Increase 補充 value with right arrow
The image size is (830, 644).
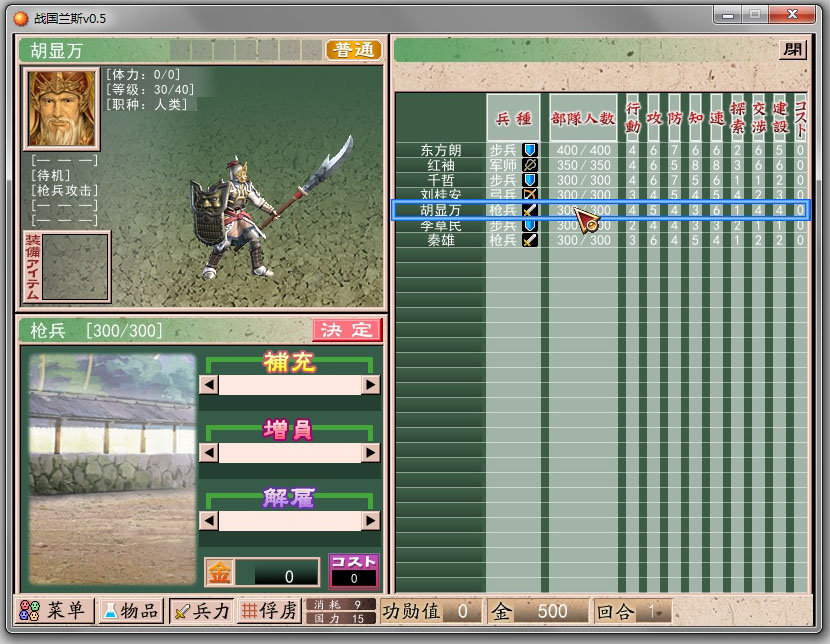click(x=371, y=385)
